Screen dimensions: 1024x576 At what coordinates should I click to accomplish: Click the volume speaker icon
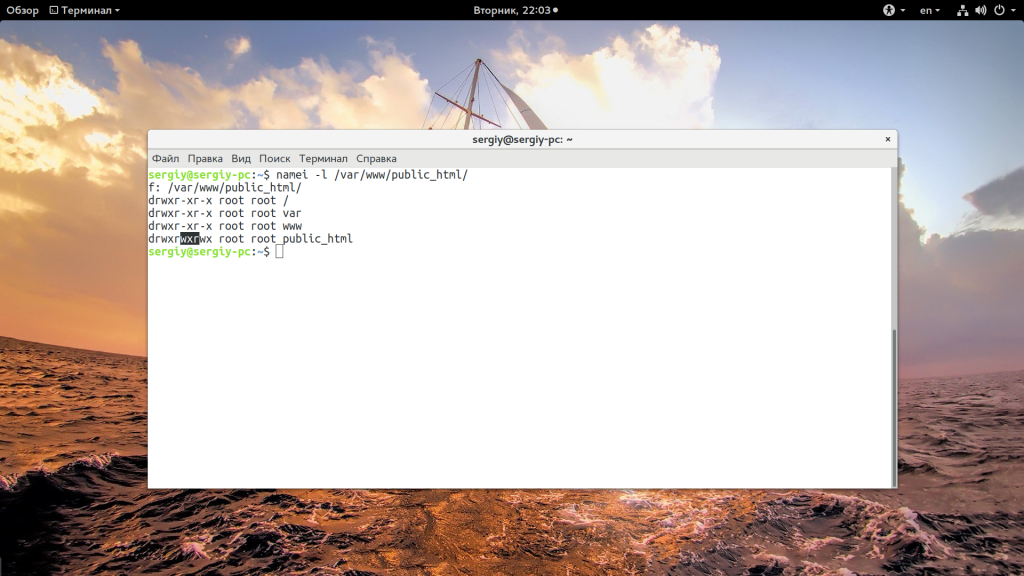tap(980, 10)
